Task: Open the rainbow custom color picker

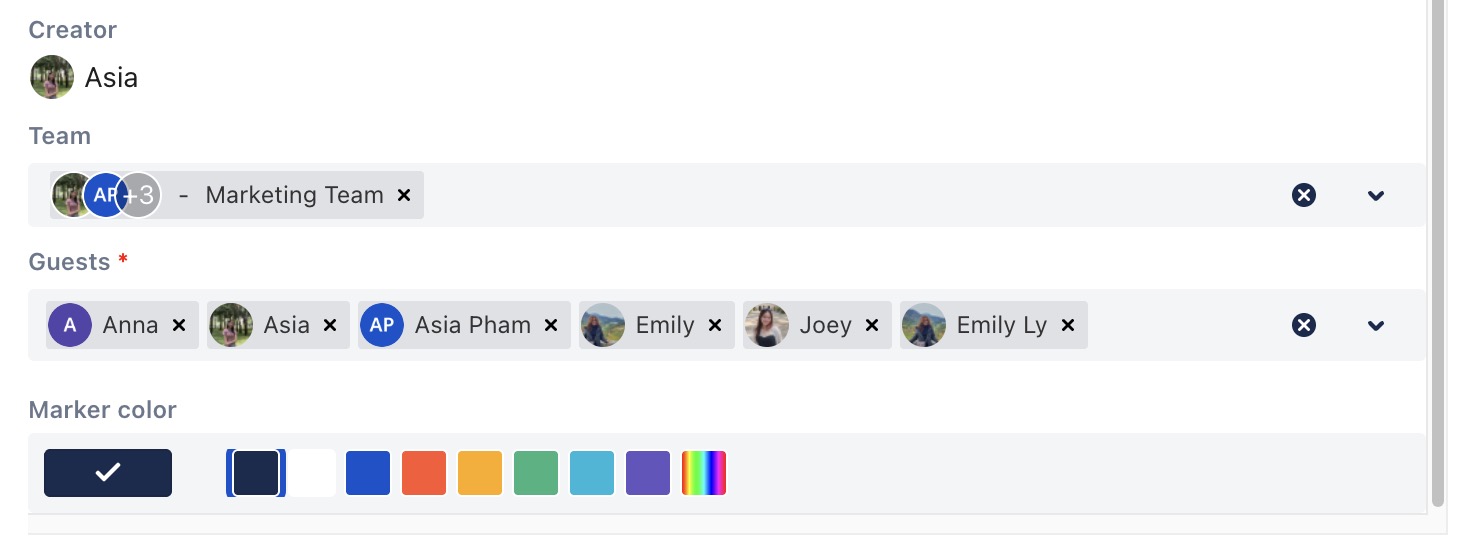Action: tap(704, 473)
